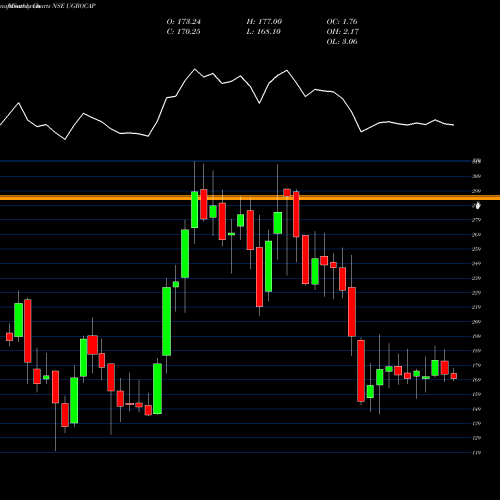Click the 309 price axis label
Screen dimensions: 500x500
point(477,176)
